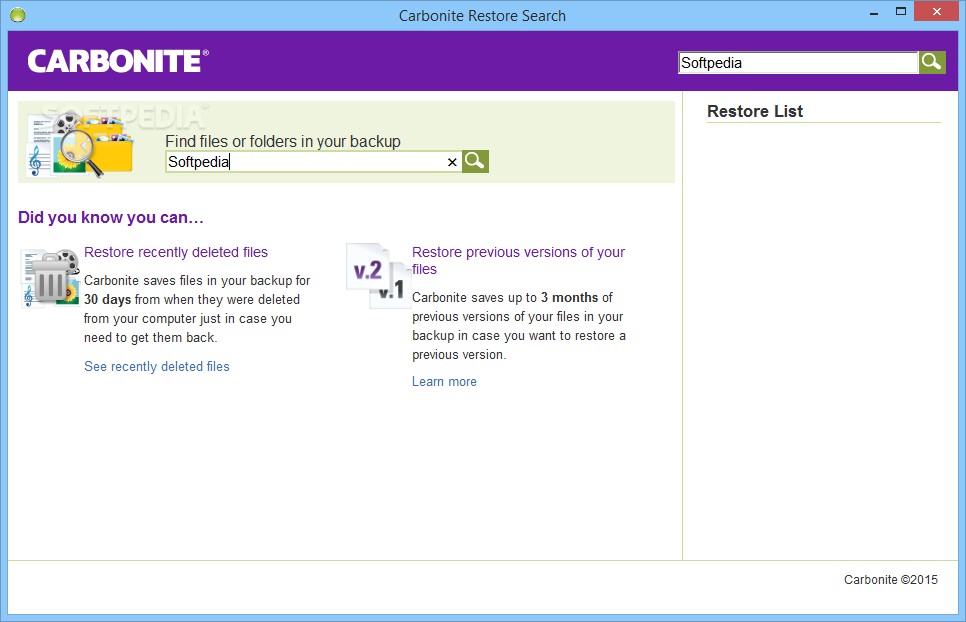Close the Carbonite Restore Search window
Viewport: 966px width, 622px height.
click(936, 12)
